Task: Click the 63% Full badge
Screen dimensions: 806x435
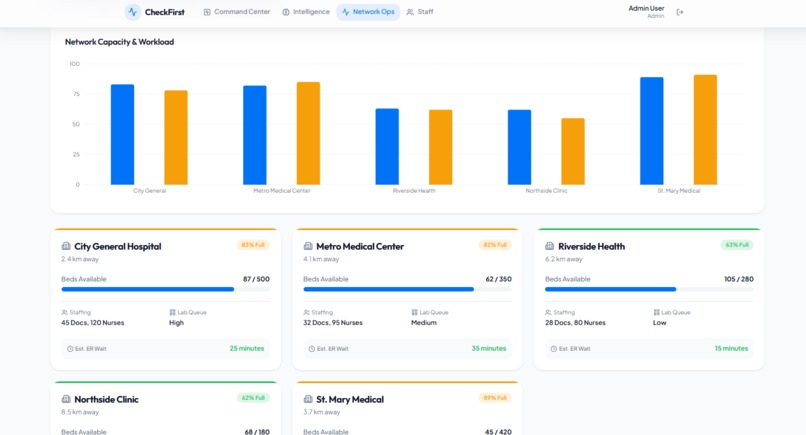Action: [737, 245]
